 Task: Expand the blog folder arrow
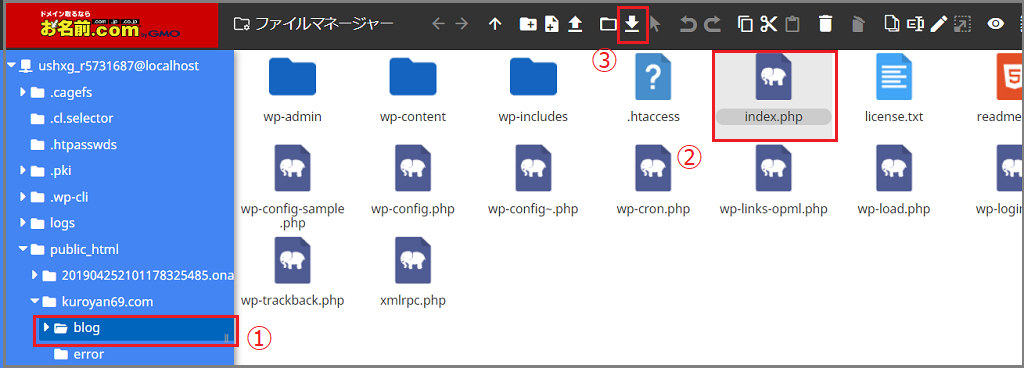coord(46,327)
